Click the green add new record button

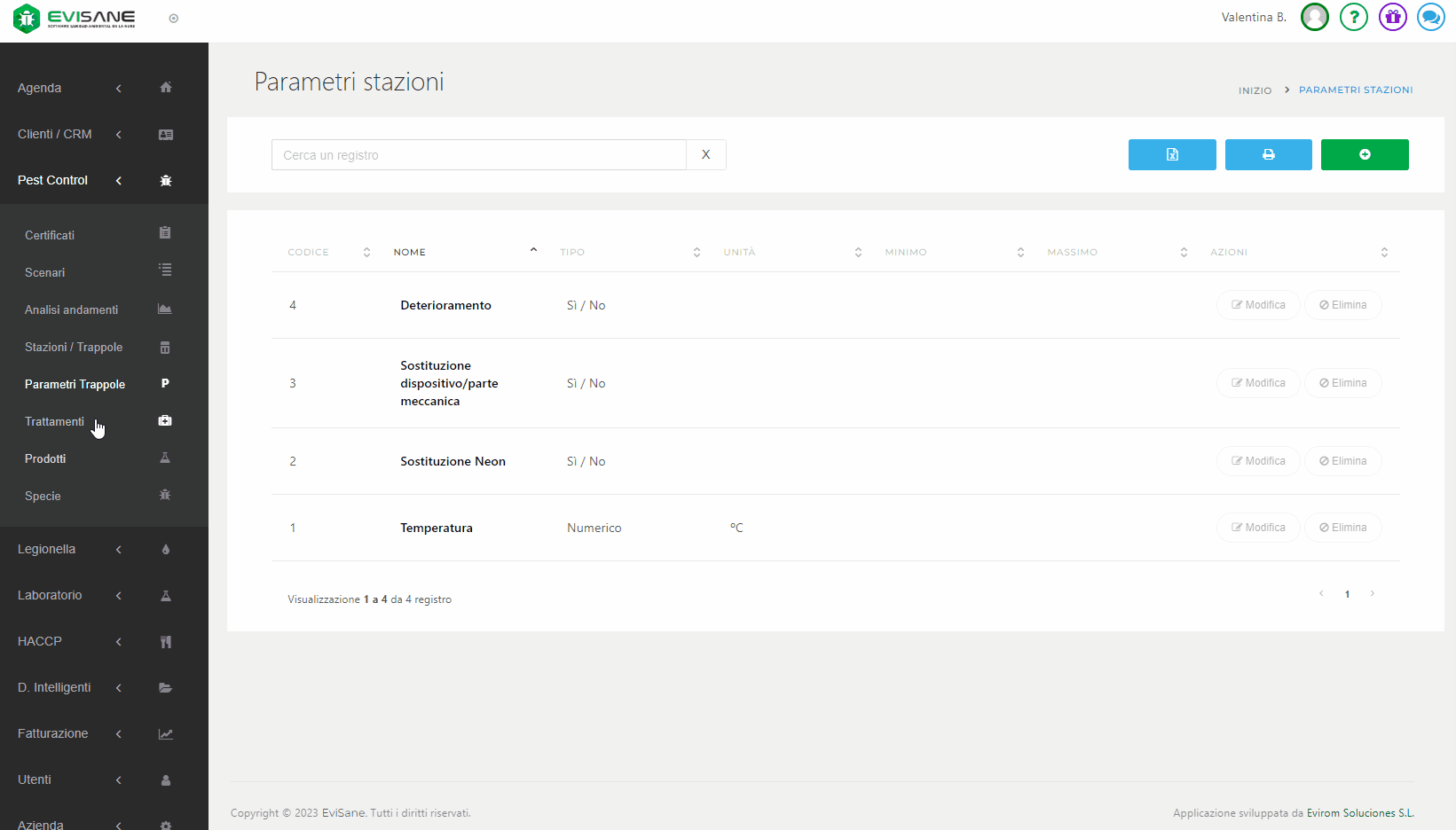point(1364,154)
